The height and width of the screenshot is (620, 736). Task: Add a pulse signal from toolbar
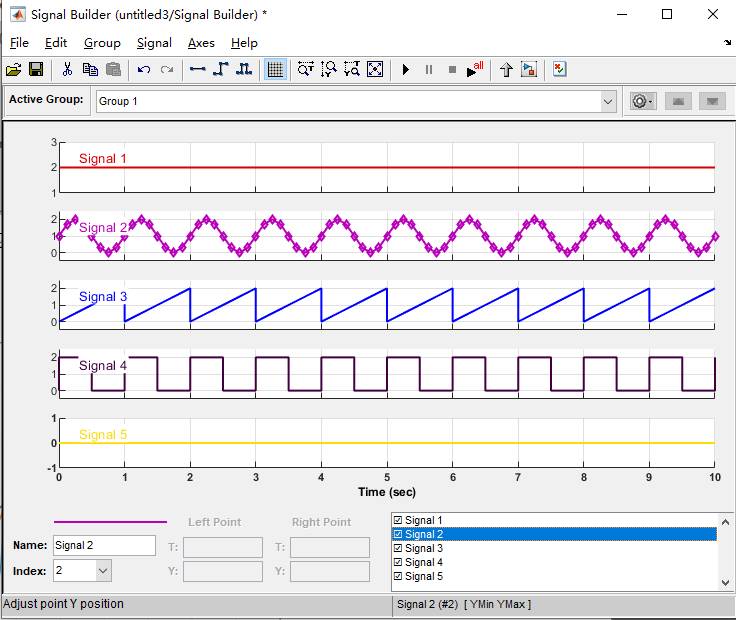(243, 69)
